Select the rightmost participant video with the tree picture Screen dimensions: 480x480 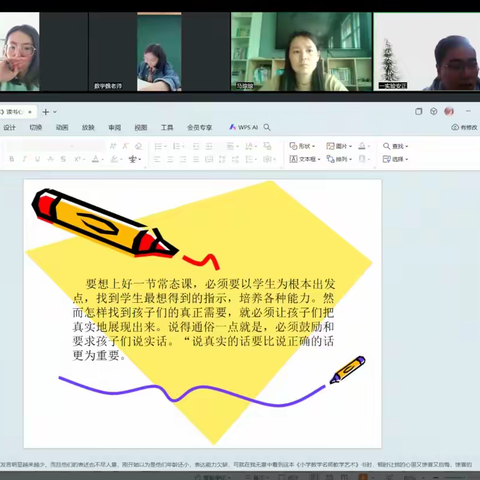click(427, 52)
